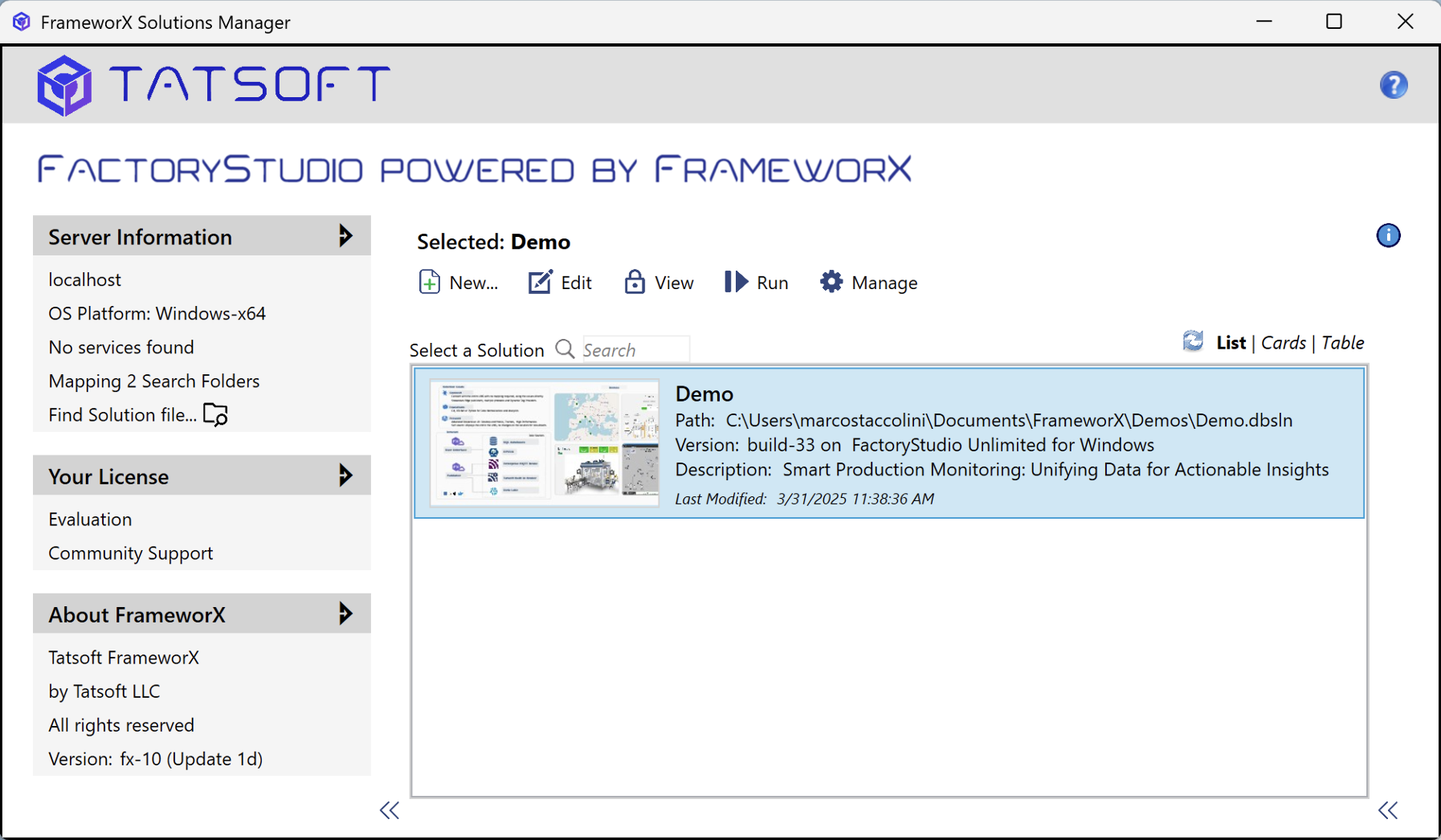The height and width of the screenshot is (840, 1441).
Task: Click the New... button label
Action: tap(474, 283)
